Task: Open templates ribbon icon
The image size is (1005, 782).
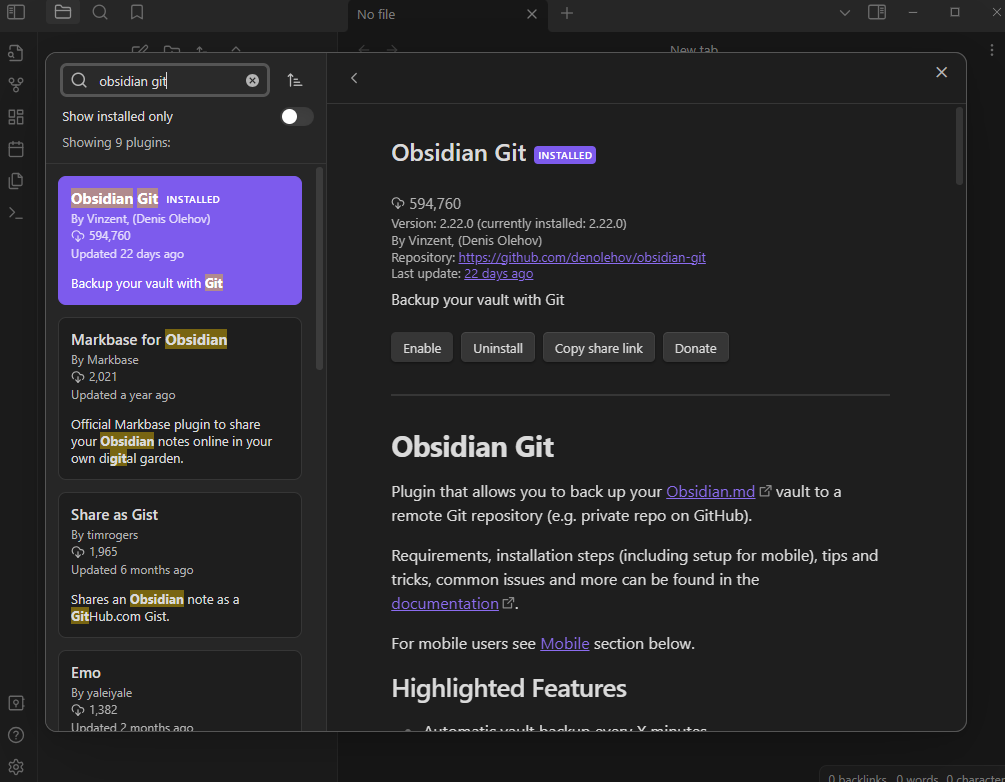Action: (15, 181)
